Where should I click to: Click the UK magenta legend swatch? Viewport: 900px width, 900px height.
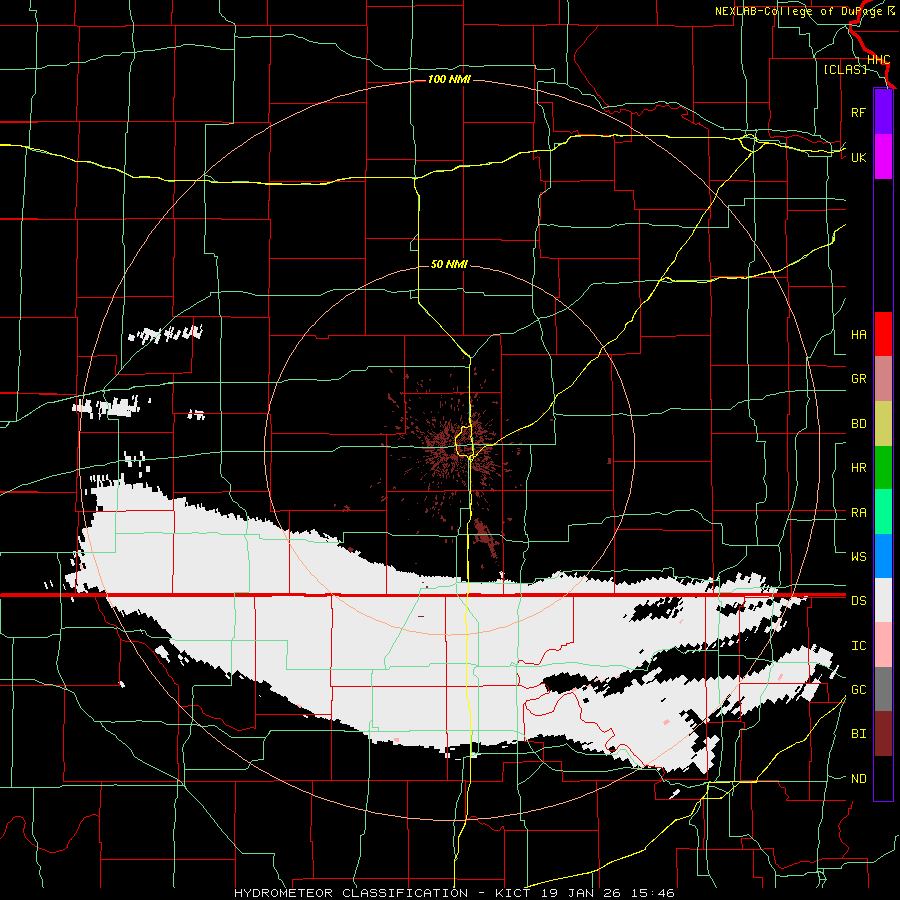coord(883,157)
